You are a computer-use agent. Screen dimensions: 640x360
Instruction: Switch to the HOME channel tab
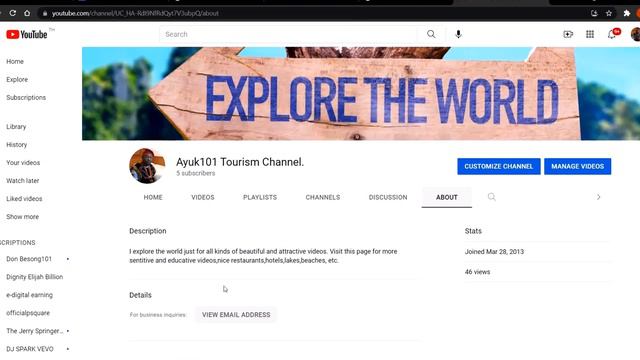coord(153,197)
